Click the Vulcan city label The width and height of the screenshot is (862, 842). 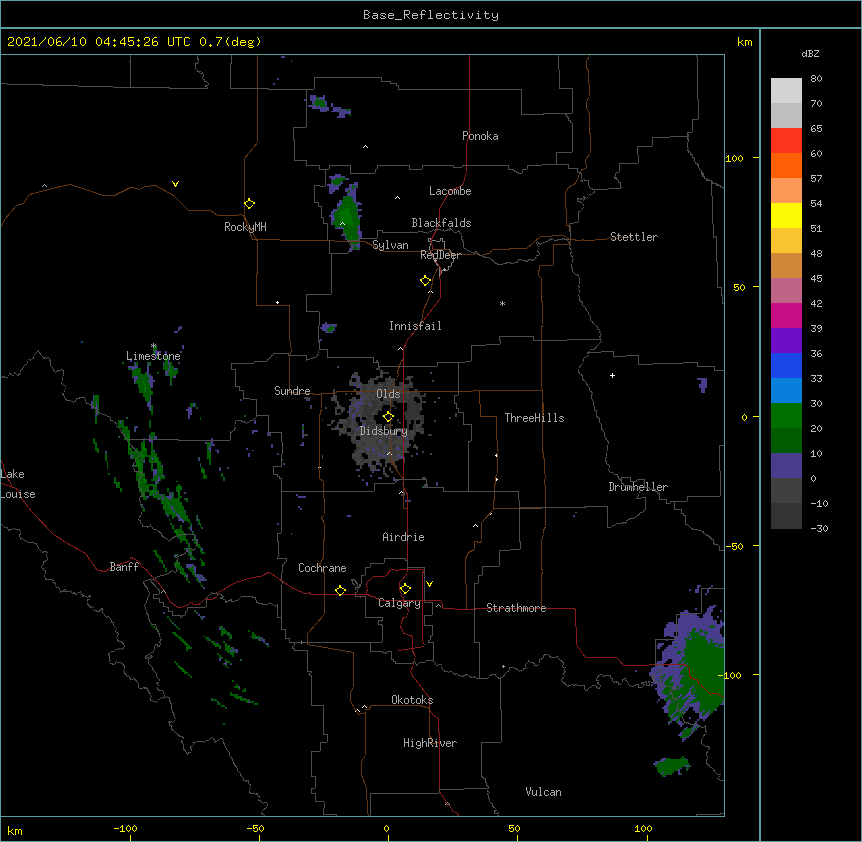coord(543,792)
